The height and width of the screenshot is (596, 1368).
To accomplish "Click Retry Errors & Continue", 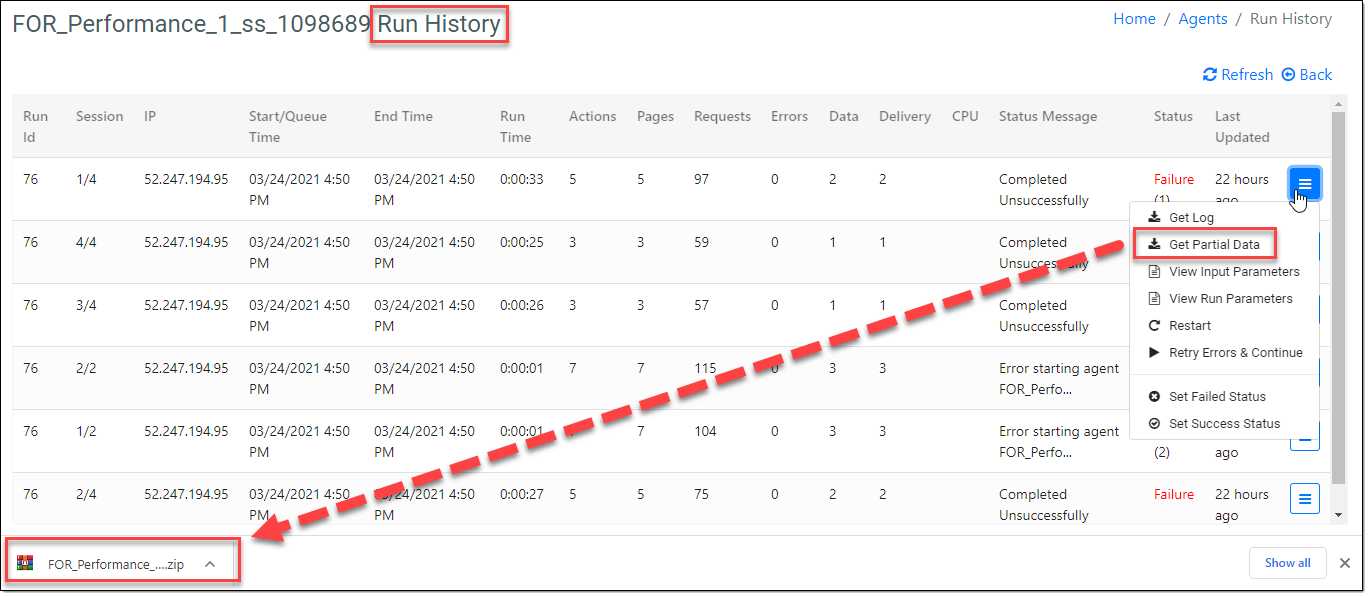I will pos(1235,353).
